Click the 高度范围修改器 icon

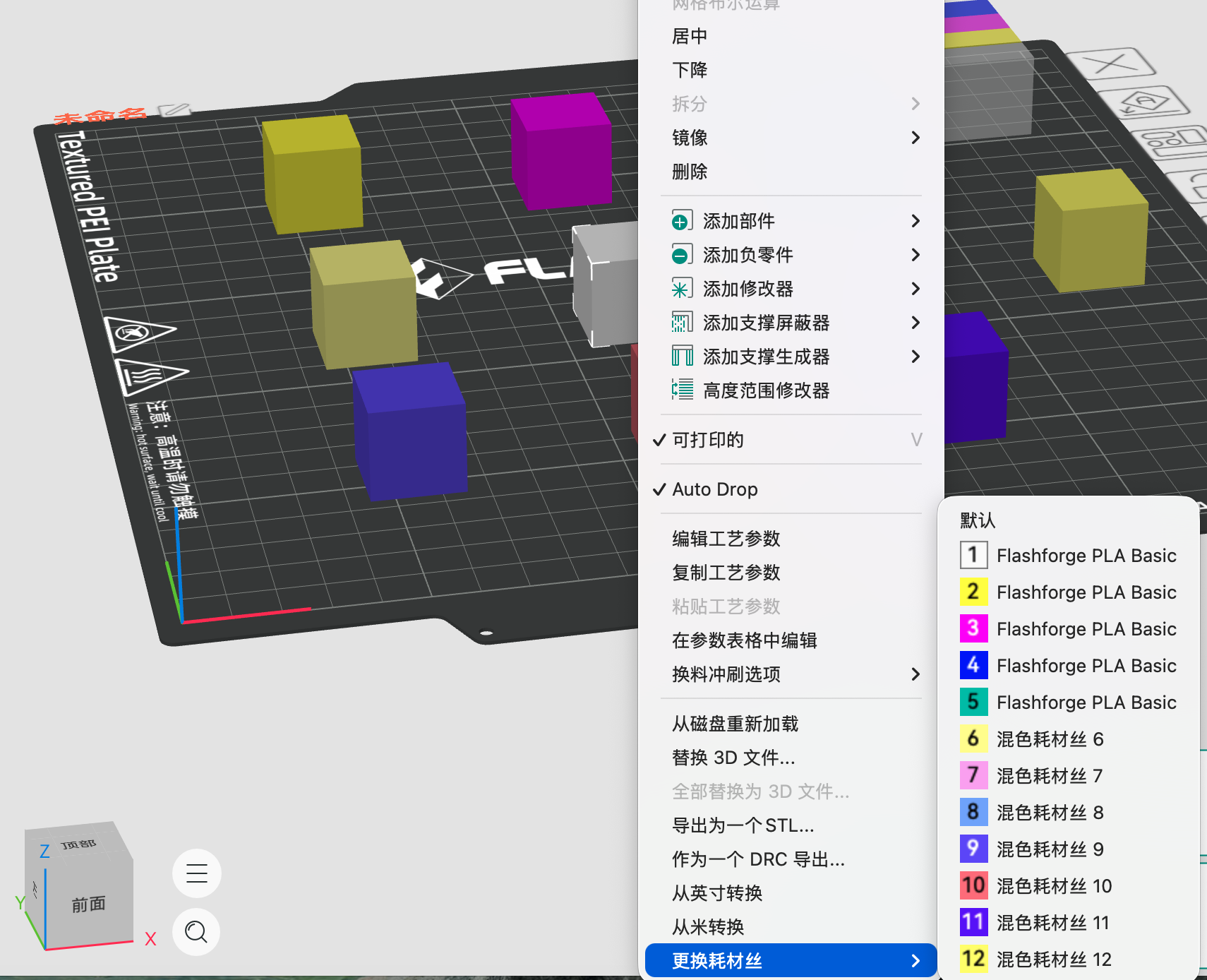[x=681, y=390]
